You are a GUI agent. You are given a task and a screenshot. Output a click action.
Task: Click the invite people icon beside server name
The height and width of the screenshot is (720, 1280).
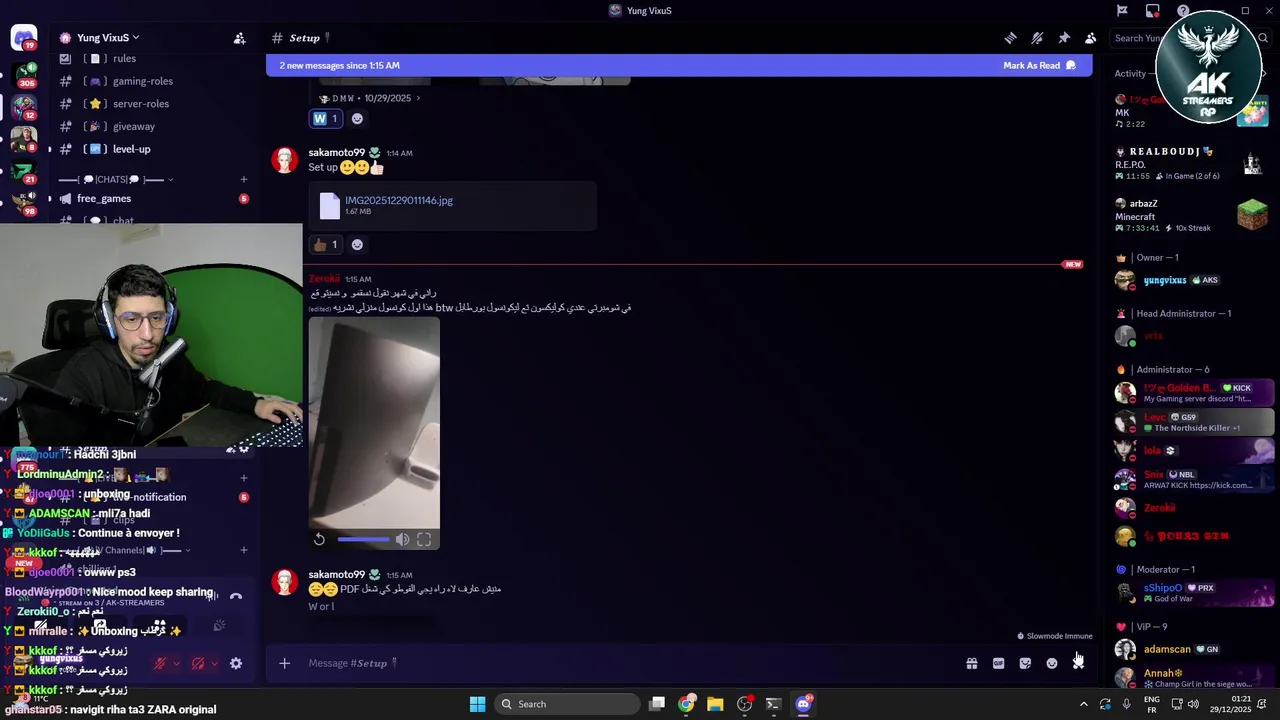pos(239,38)
